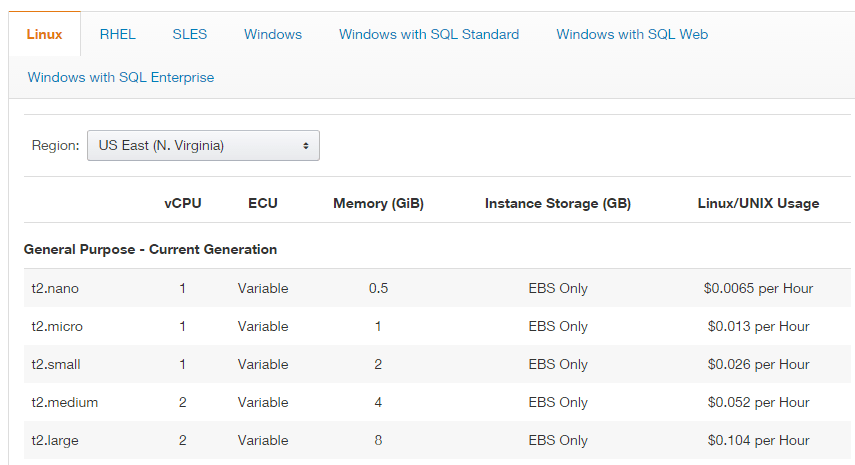Click the vCPU column header
This screenshot has height=465, width=855.
183,203
